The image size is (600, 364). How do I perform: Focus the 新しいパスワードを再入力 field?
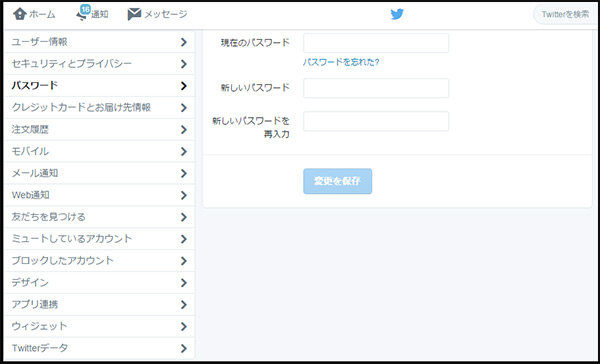click(376, 121)
